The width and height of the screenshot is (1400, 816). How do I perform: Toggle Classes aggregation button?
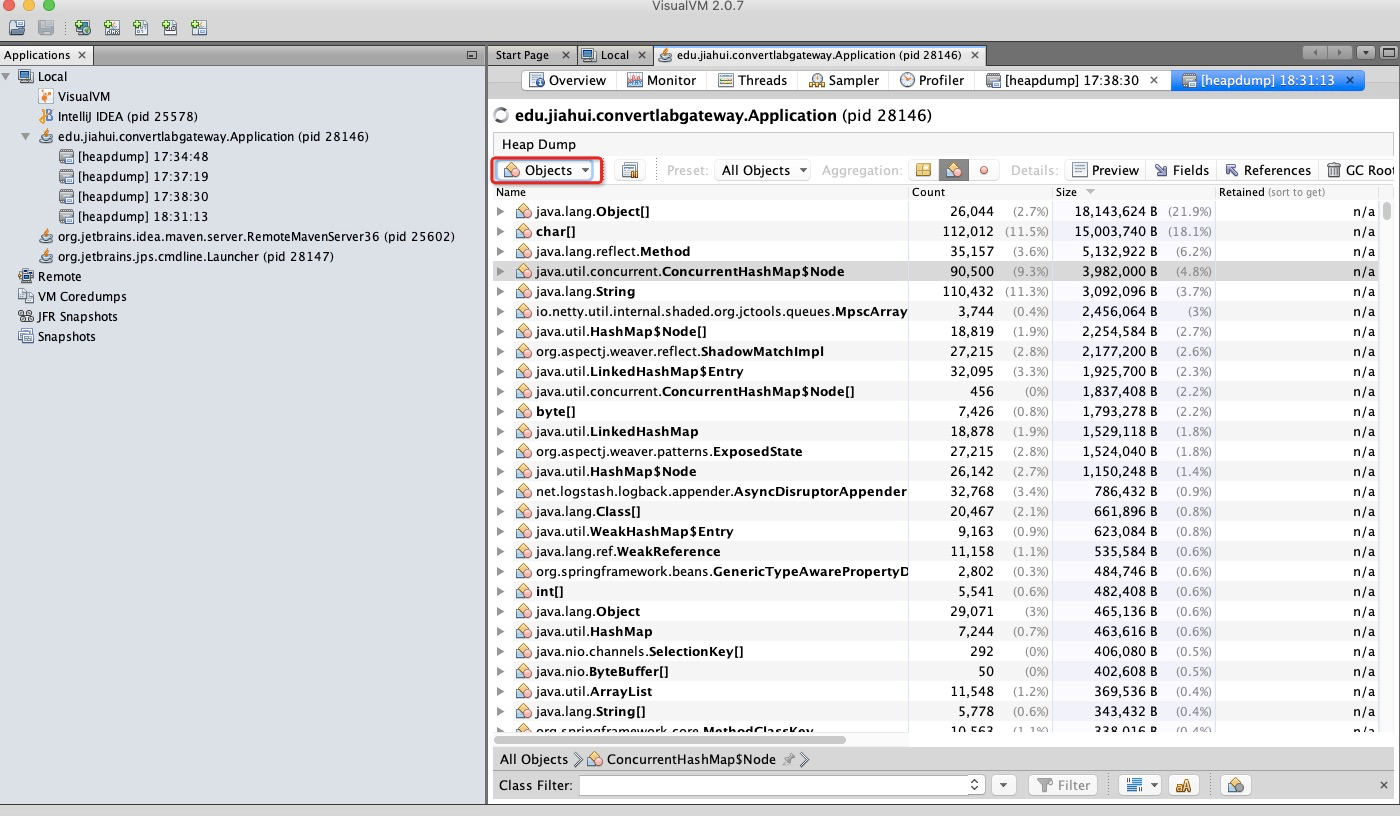(953, 170)
